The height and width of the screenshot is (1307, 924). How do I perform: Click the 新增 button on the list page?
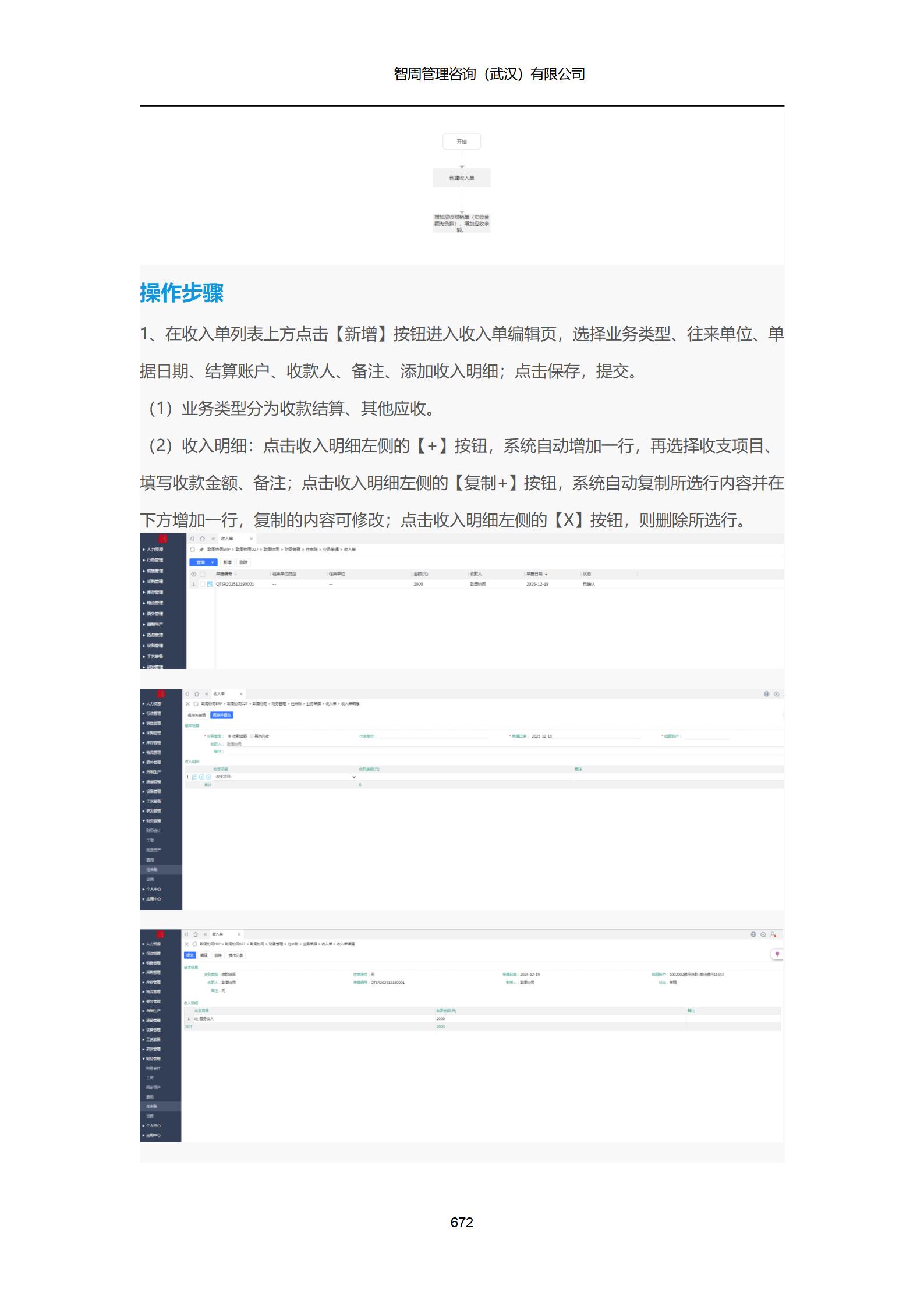pos(228,562)
